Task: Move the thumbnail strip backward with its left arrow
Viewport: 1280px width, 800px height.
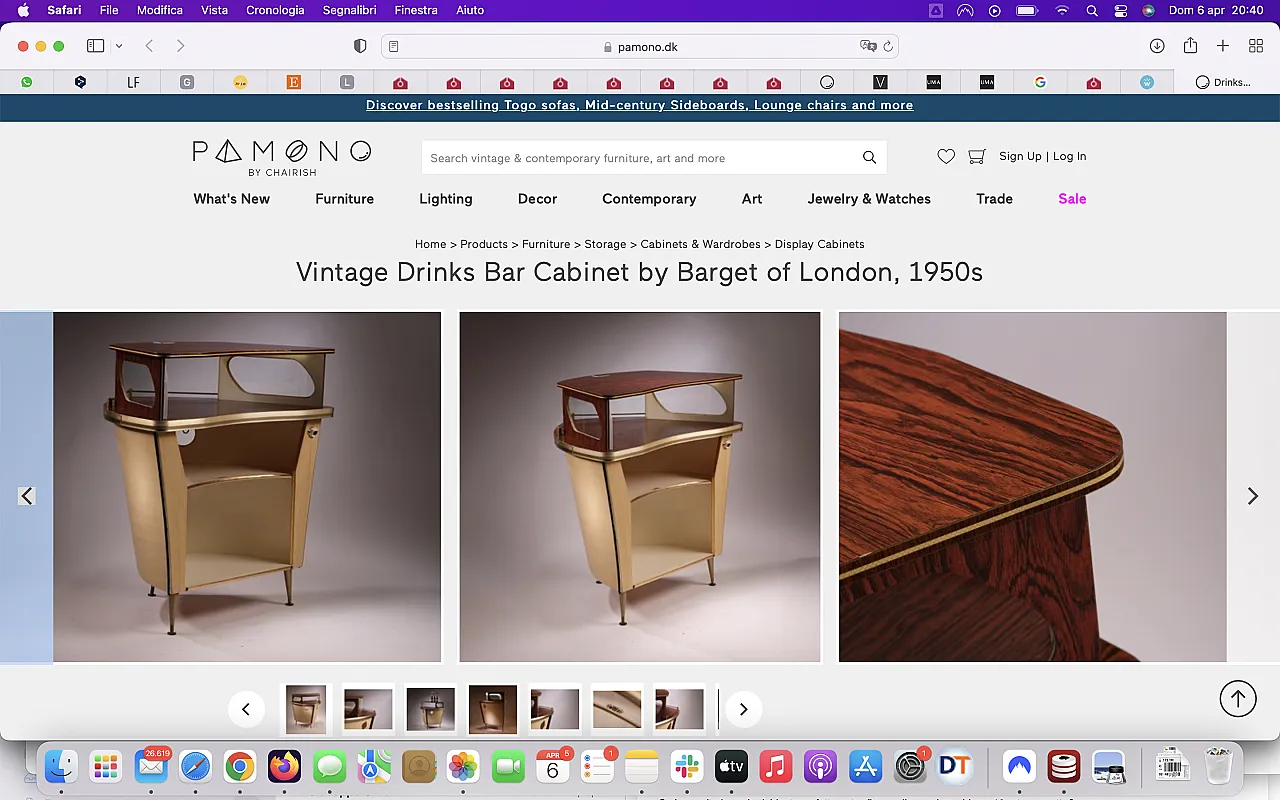Action: 246,709
